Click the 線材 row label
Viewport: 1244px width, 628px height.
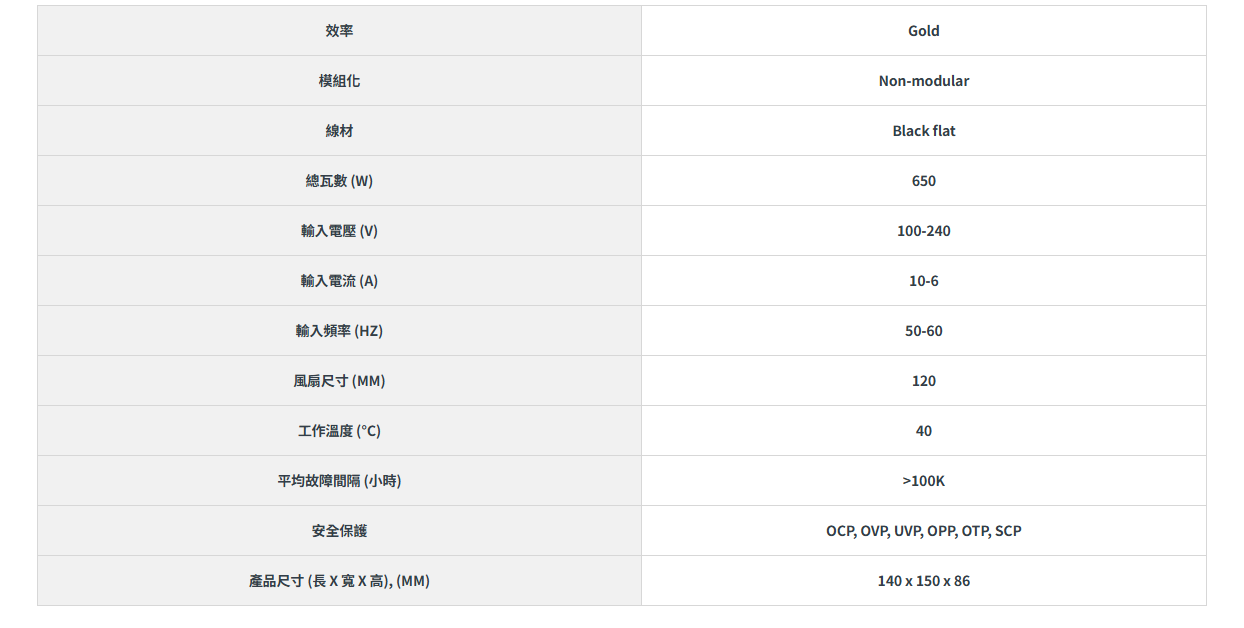pos(339,131)
